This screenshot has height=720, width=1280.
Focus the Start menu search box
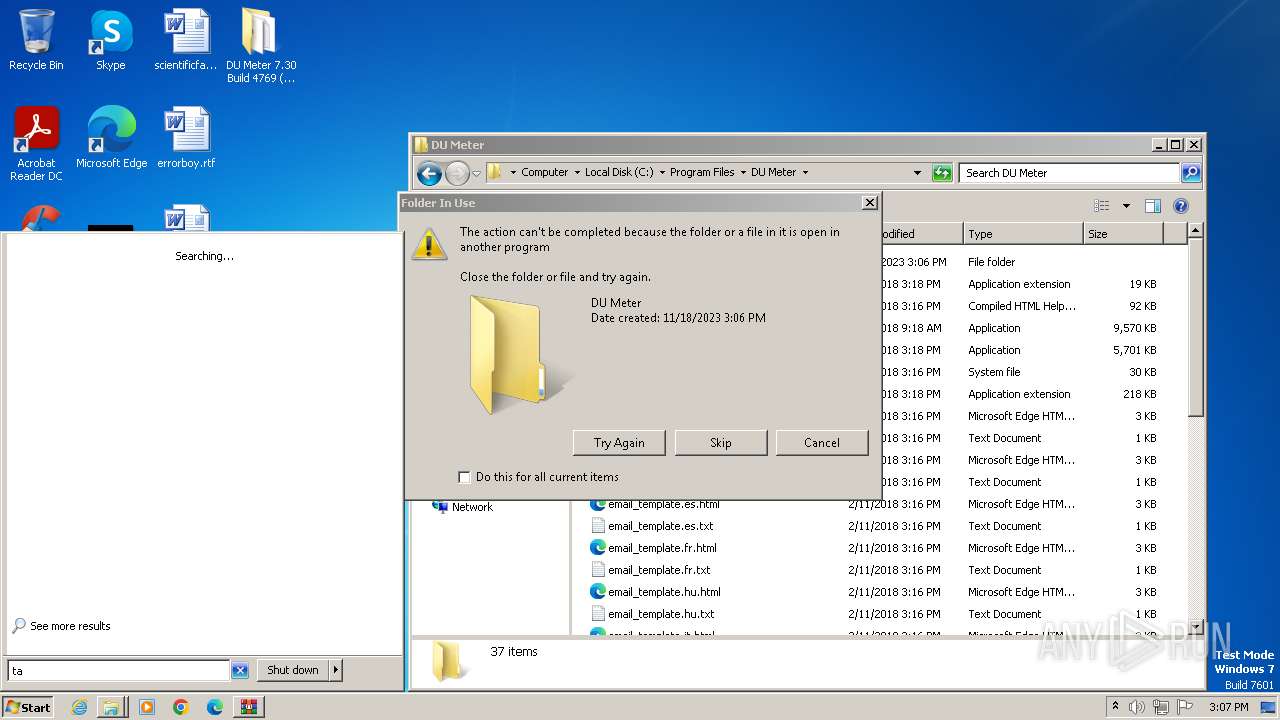(119, 671)
